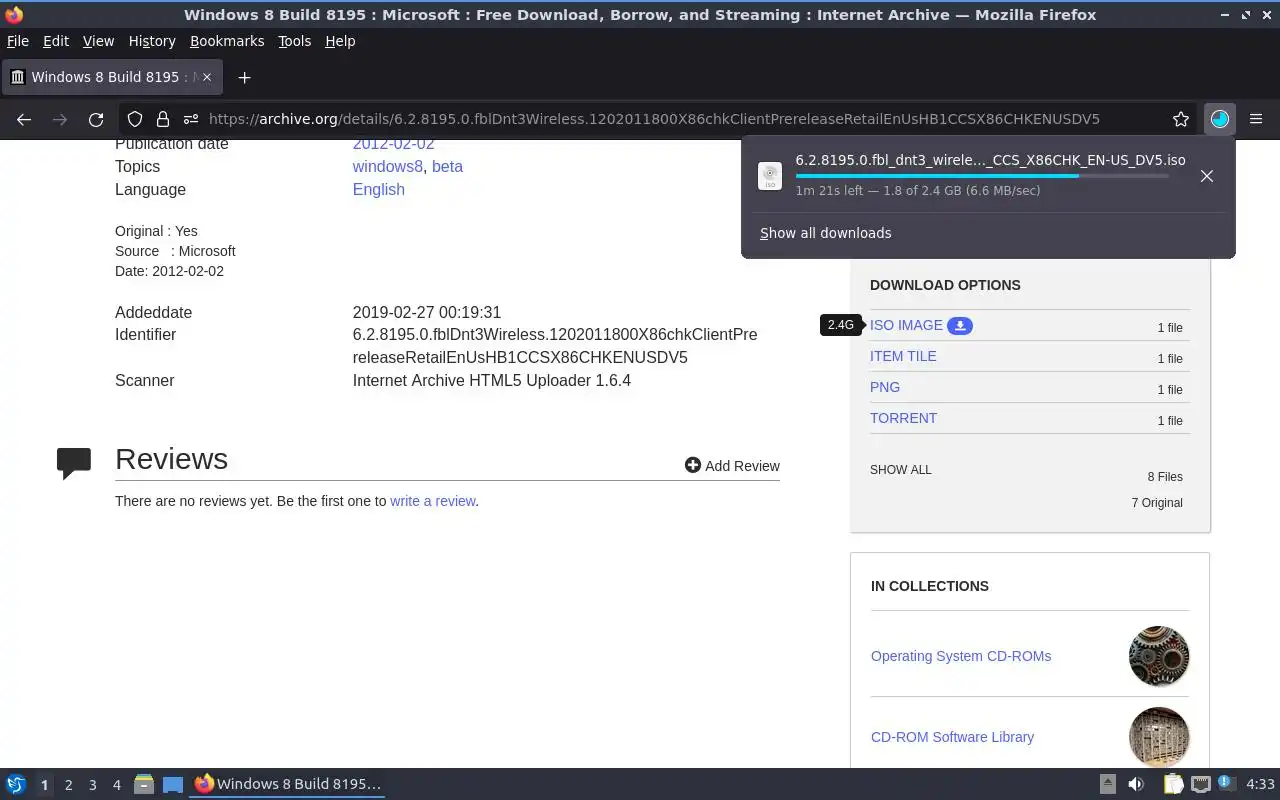1280x800 pixels.
Task: Open the File menu
Action: point(18,41)
